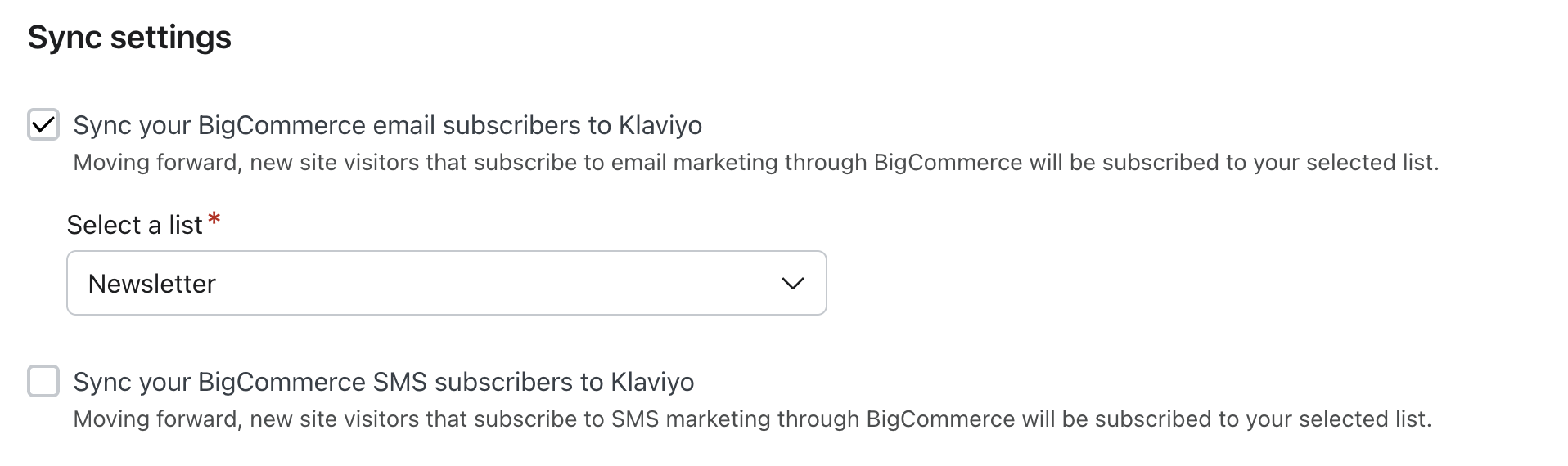The width and height of the screenshot is (1568, 466).
Task: Click "Sync your BigCommerce SMS subscribers" label
Action: tap(326, 382)
